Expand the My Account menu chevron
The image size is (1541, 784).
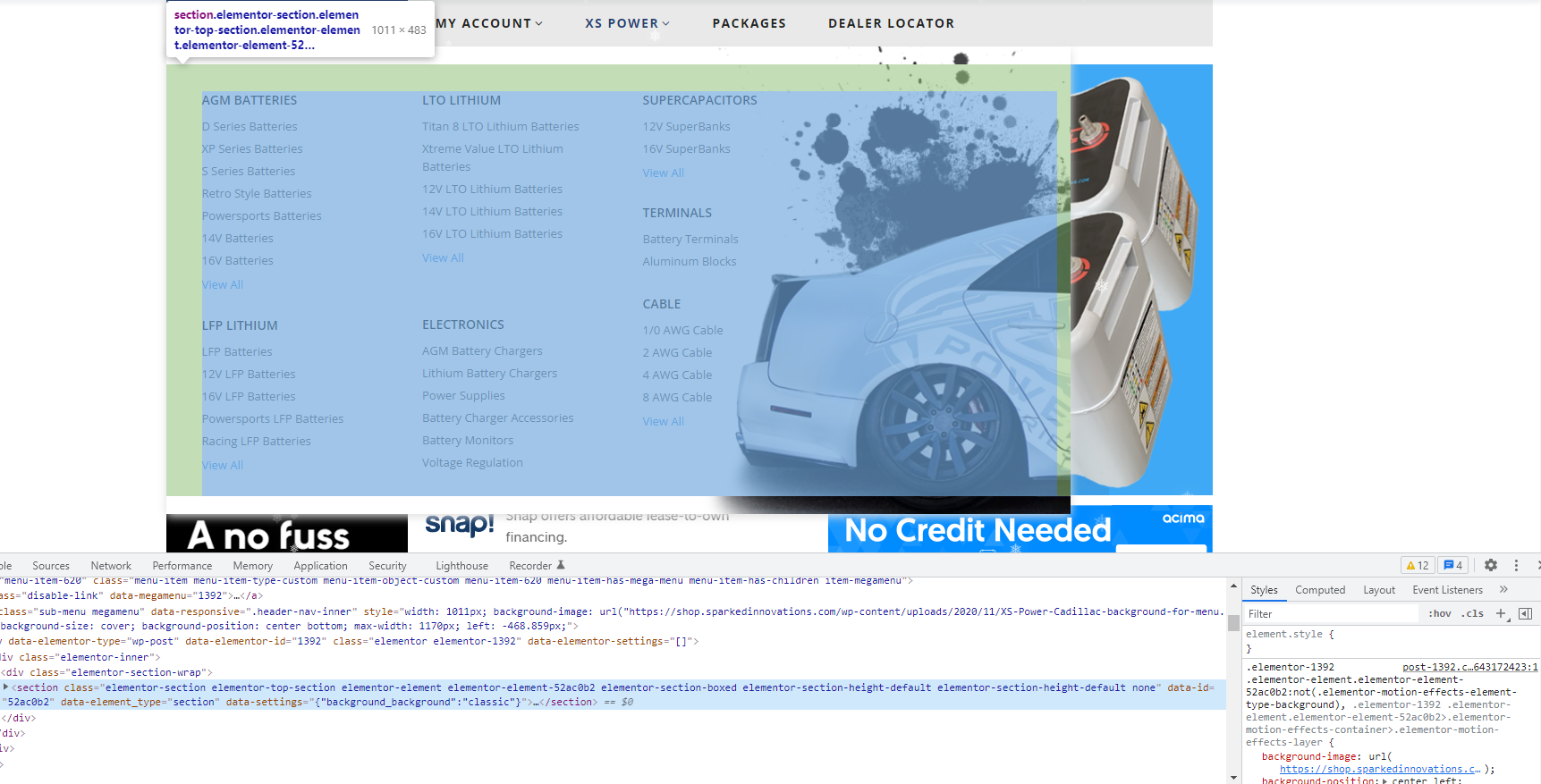coord(539,23)
